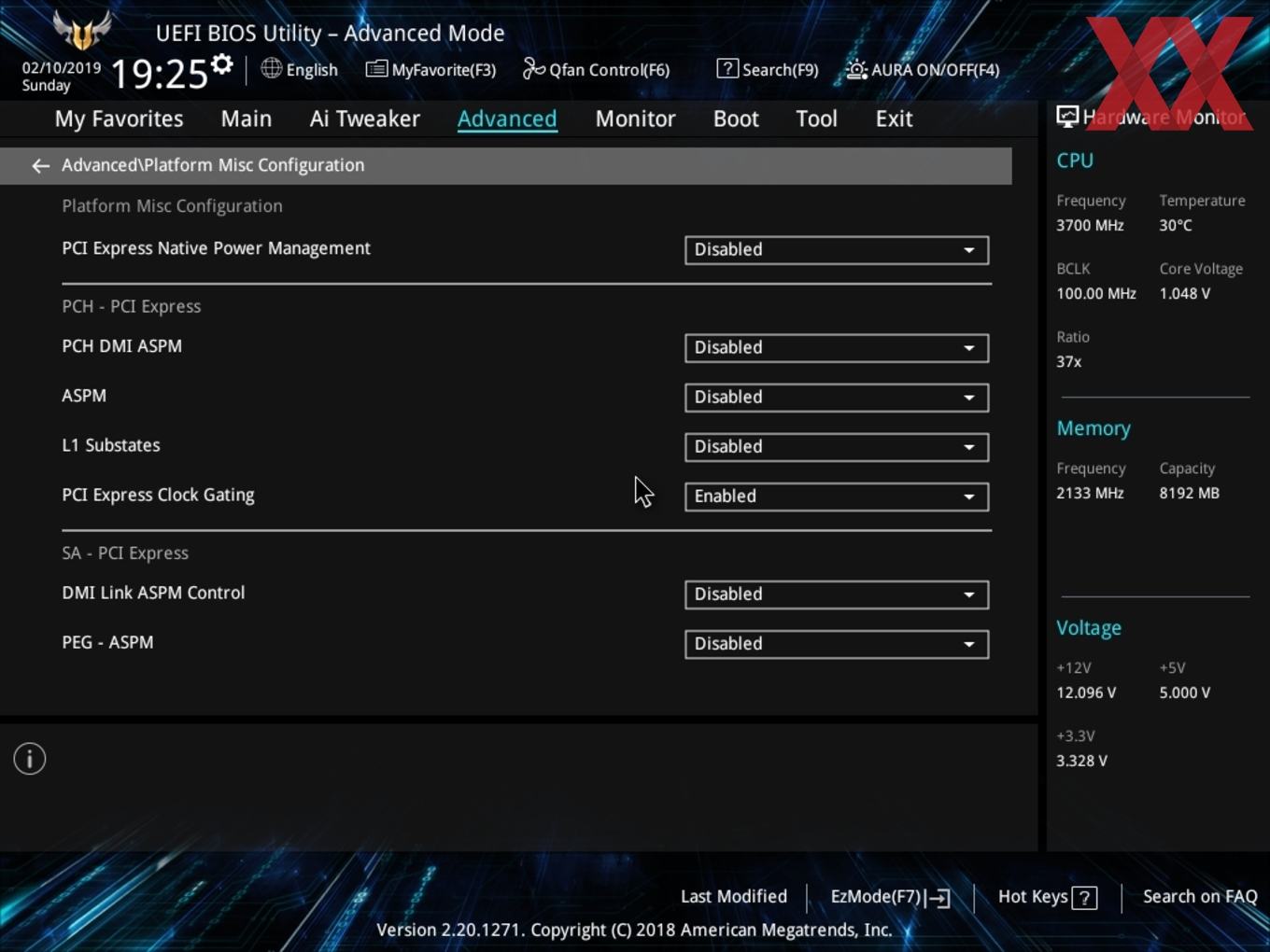Switch to the Main tab
The width and height of the screenshot is (1270, 952).
247,119
